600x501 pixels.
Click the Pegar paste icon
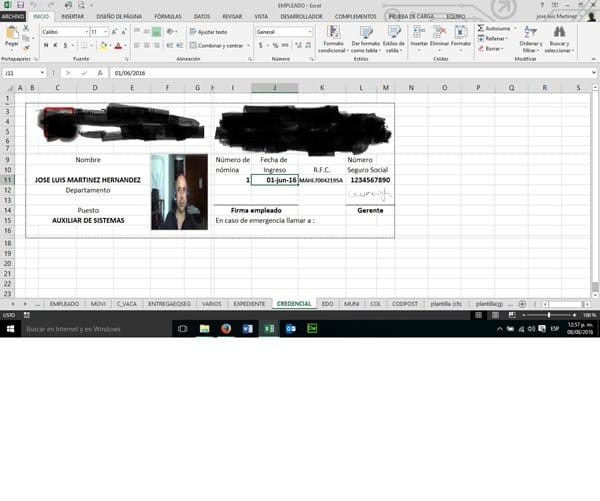click(x=11, y=33)
